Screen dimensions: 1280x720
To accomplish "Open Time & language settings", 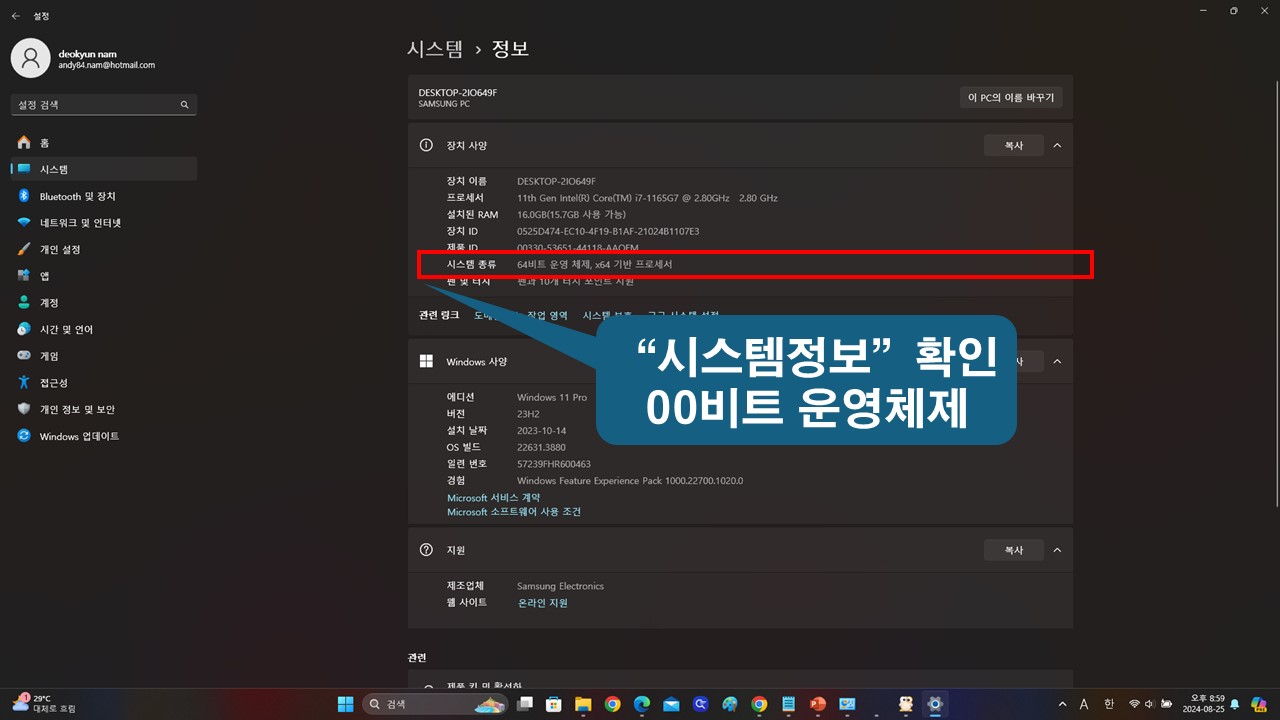I will (104, 329).
